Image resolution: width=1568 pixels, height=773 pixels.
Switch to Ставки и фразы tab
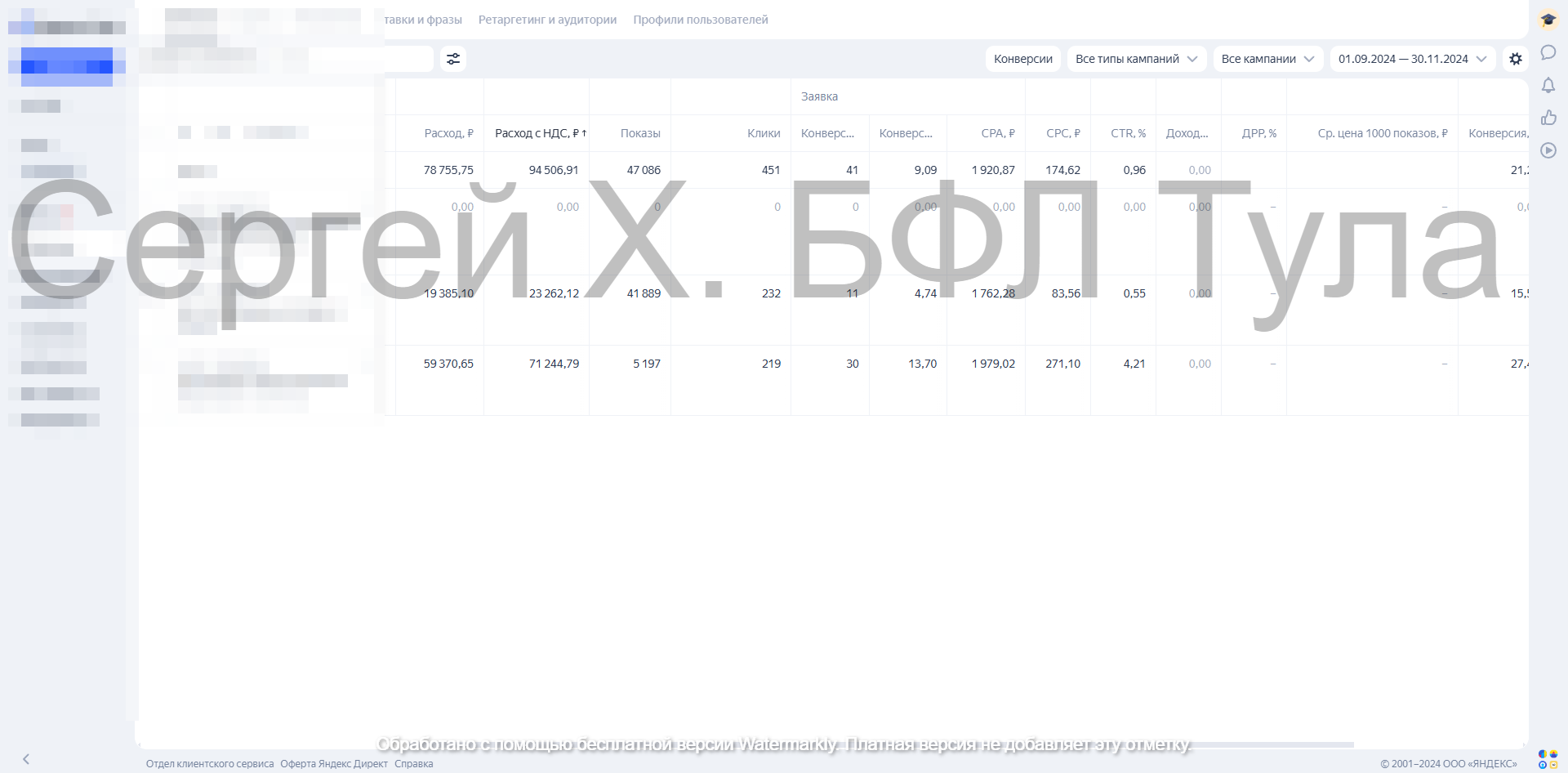[x=423, y=20]
